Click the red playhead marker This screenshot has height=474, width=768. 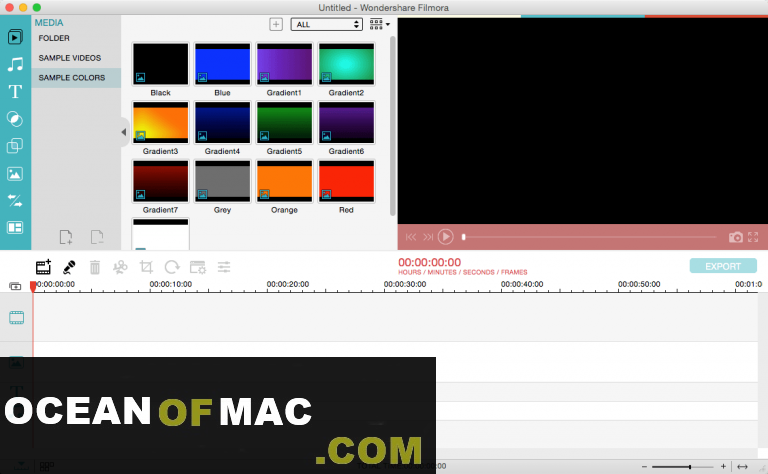pos(33,286)
